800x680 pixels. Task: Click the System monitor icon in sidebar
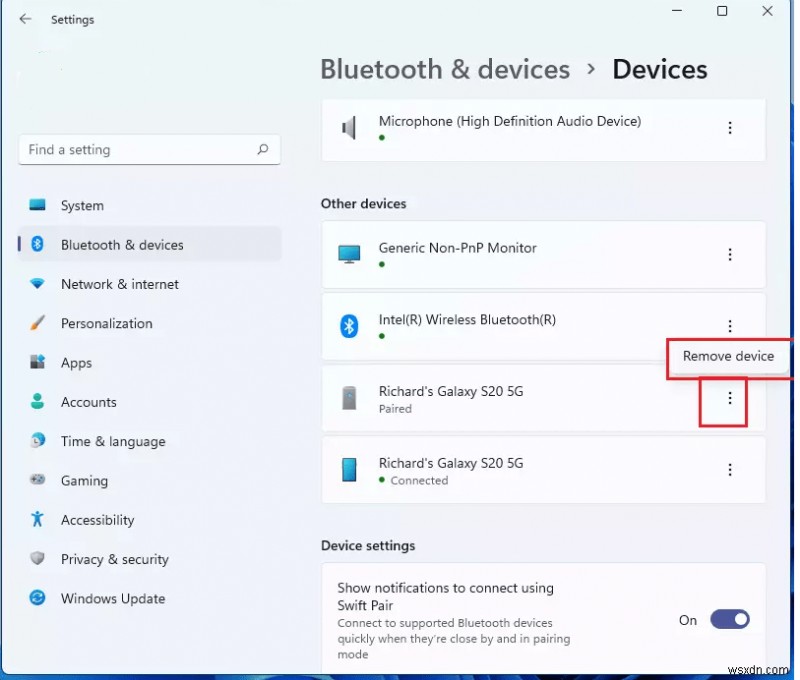(x=37, y=205)
